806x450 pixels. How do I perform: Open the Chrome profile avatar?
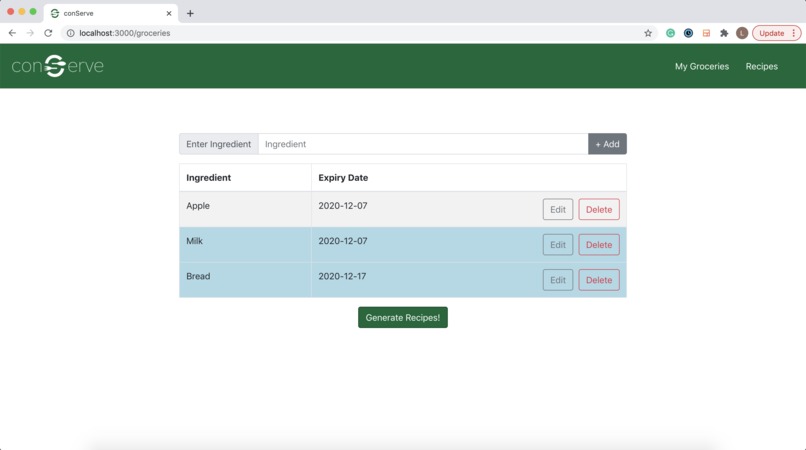pyautogui.click(x=742, y=33)
